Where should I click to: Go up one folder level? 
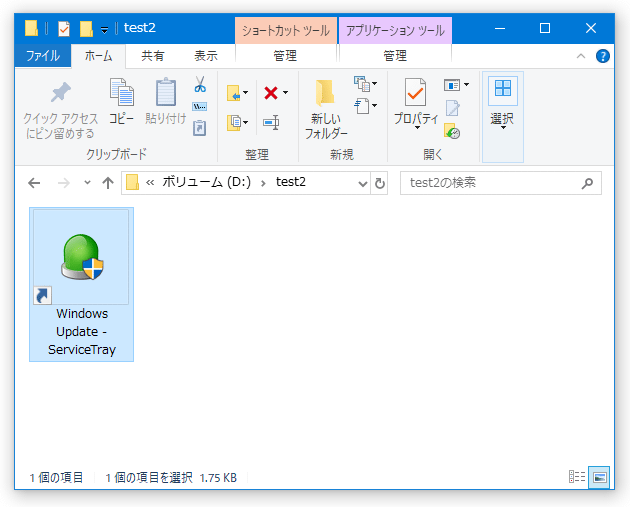[108, 184]
